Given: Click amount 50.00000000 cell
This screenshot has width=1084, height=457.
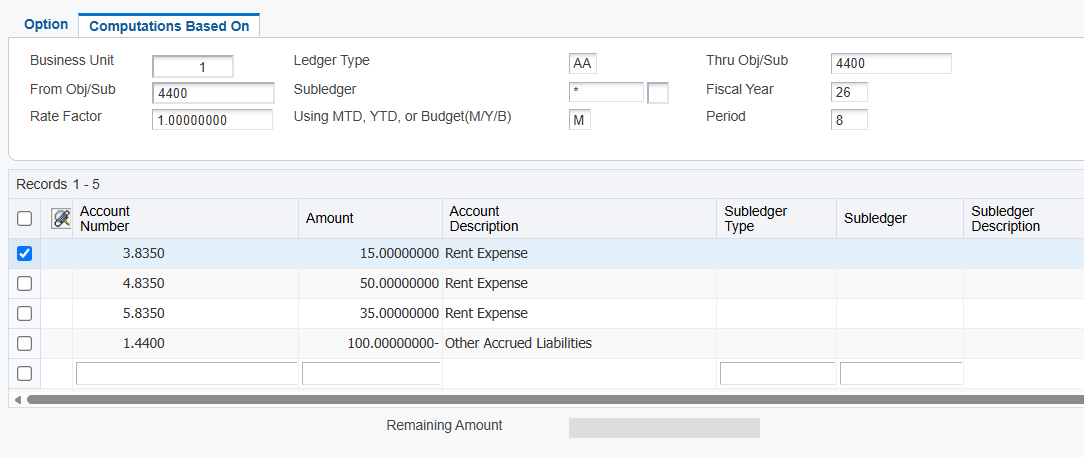Looking at the screenshot, I should [371, 283].
